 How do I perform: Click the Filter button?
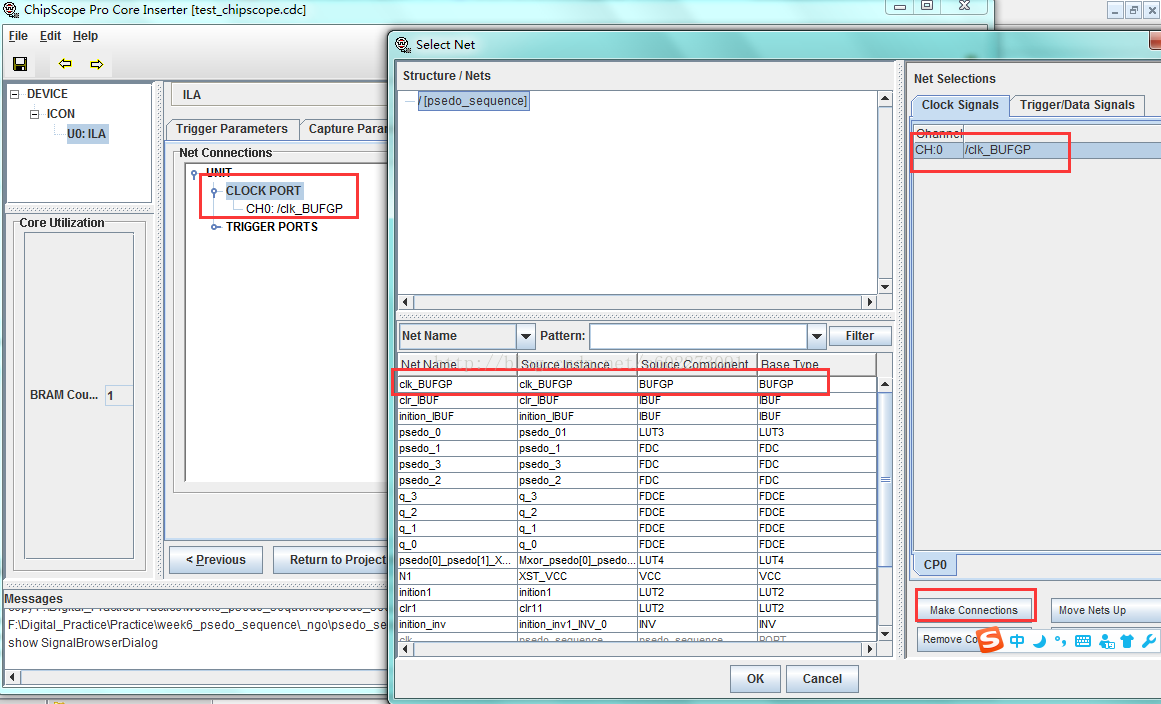(x=860, y=336)
